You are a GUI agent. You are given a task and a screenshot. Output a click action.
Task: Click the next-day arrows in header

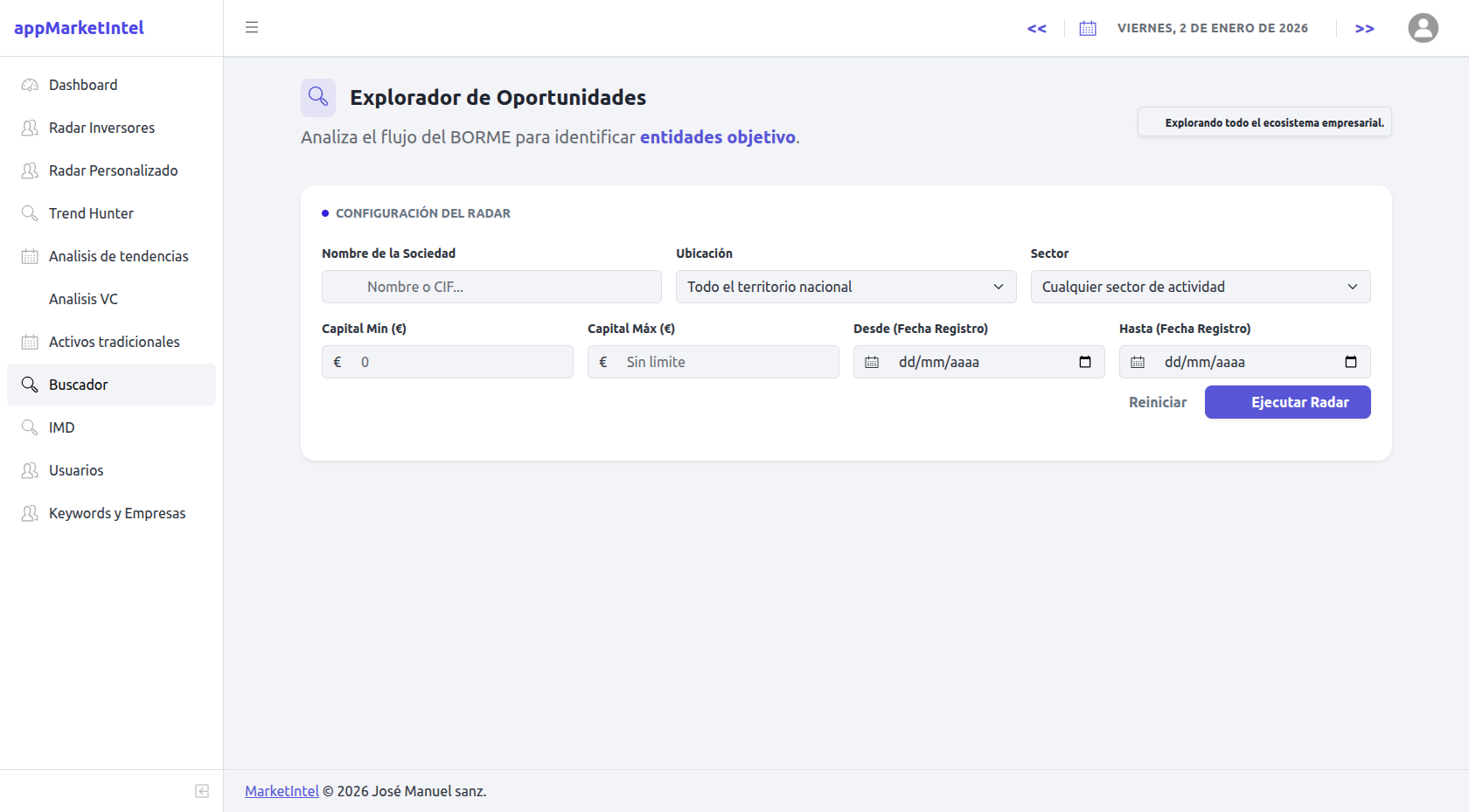(1363, 27)
